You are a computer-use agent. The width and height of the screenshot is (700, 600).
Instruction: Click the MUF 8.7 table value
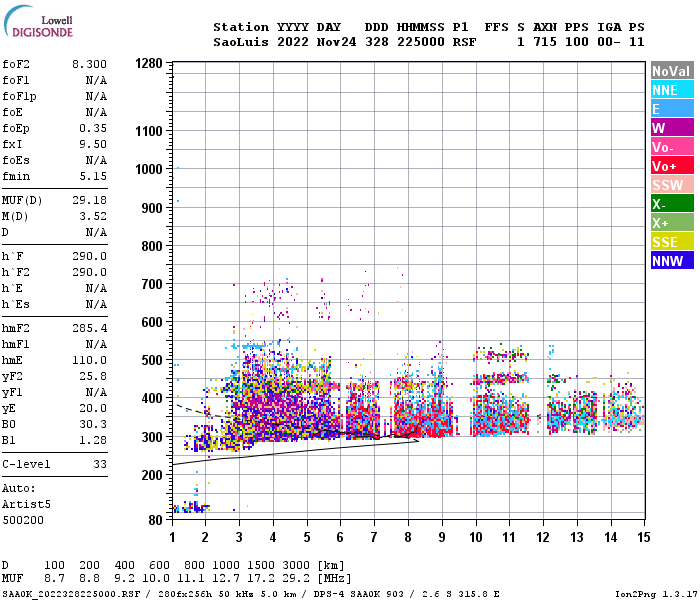coord(54,579)
